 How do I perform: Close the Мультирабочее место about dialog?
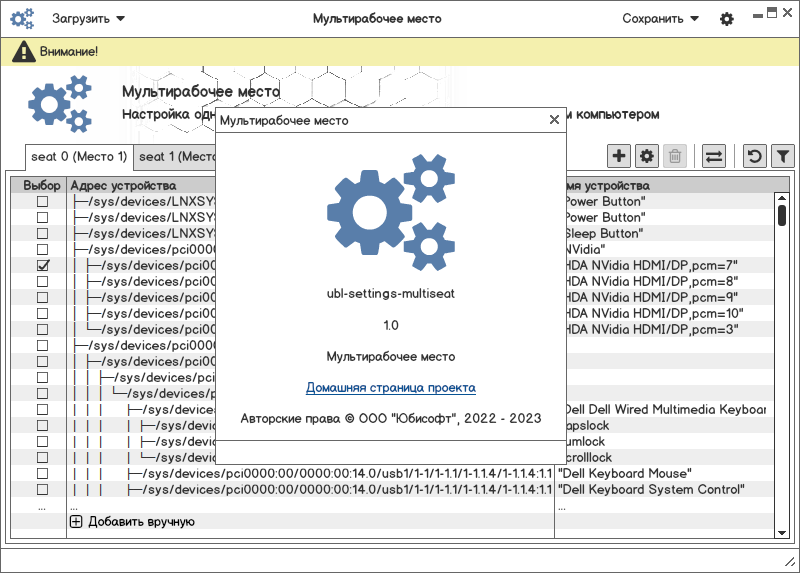[x=555, y=120]
